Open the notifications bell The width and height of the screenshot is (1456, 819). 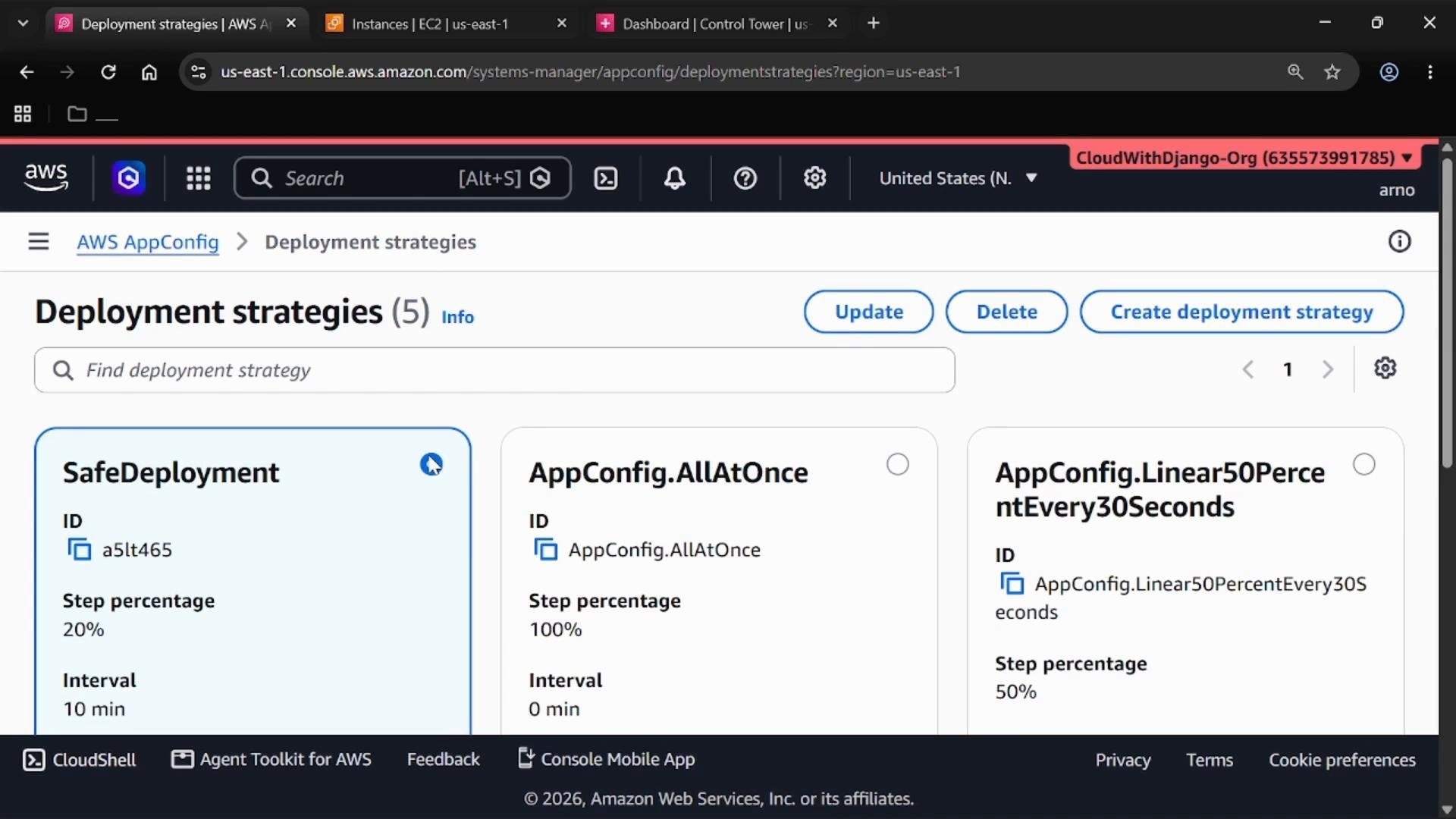(x=674, y=178)
